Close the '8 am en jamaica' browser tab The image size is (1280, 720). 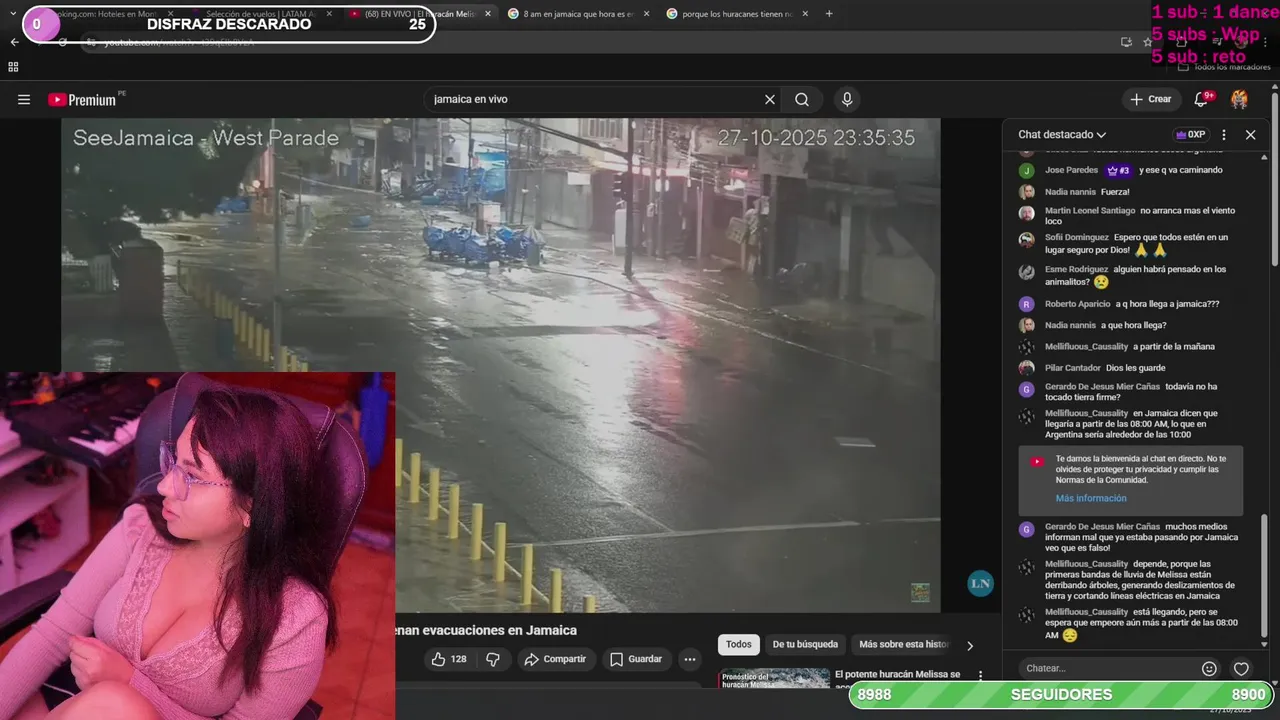646,14
